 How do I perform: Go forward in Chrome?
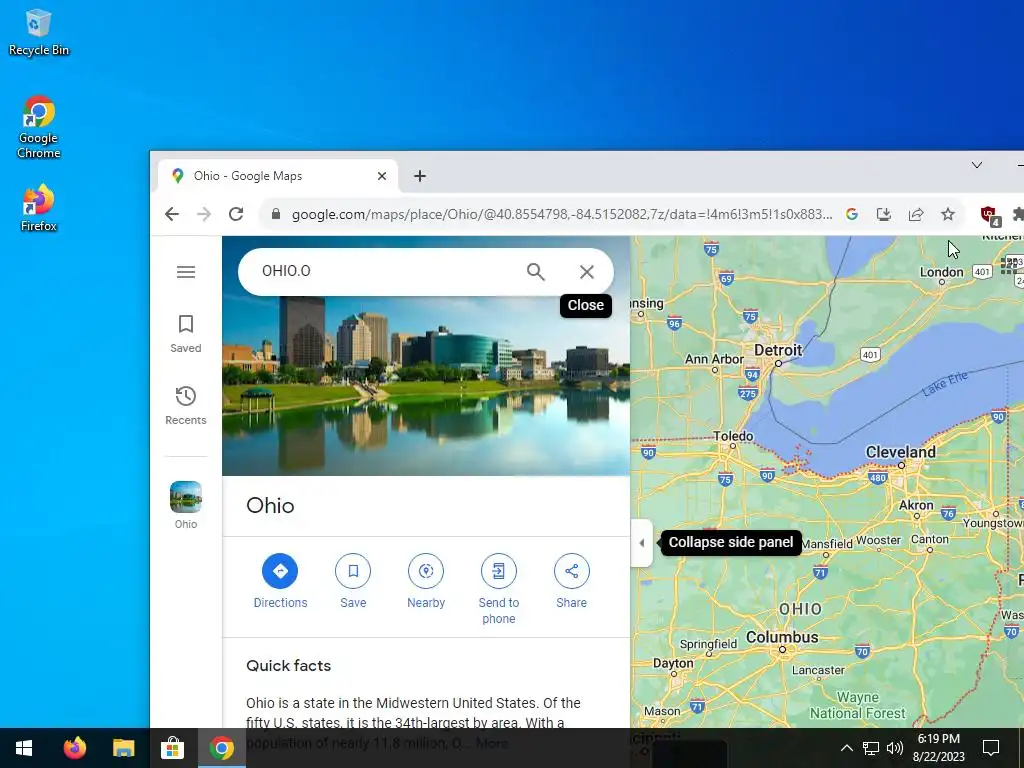pos(204,214)
